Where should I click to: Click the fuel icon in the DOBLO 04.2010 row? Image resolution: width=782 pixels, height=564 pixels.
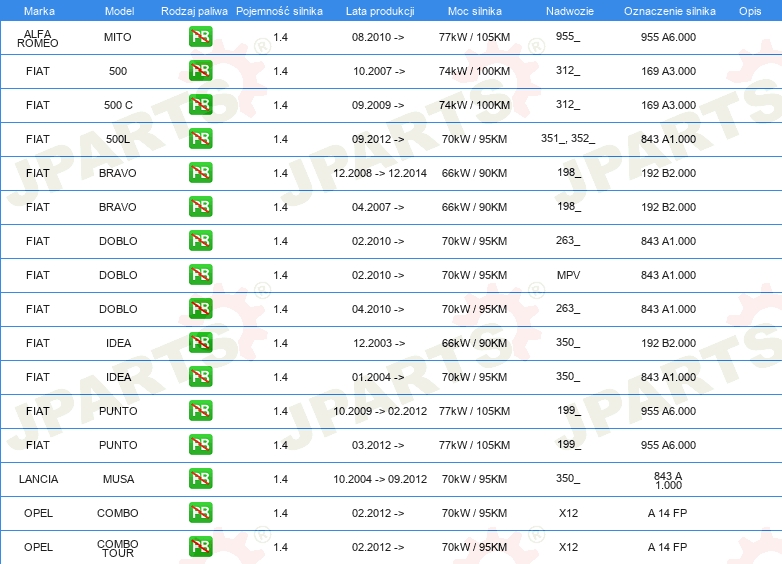[x=200, y=309]
